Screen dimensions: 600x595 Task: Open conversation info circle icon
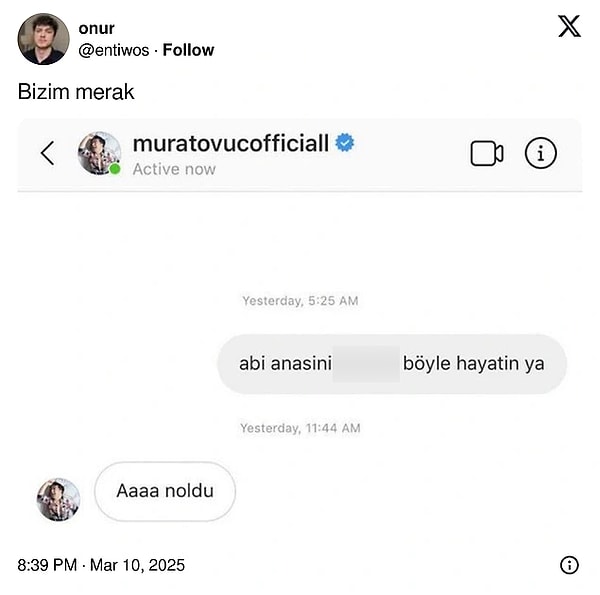point(540,153)
